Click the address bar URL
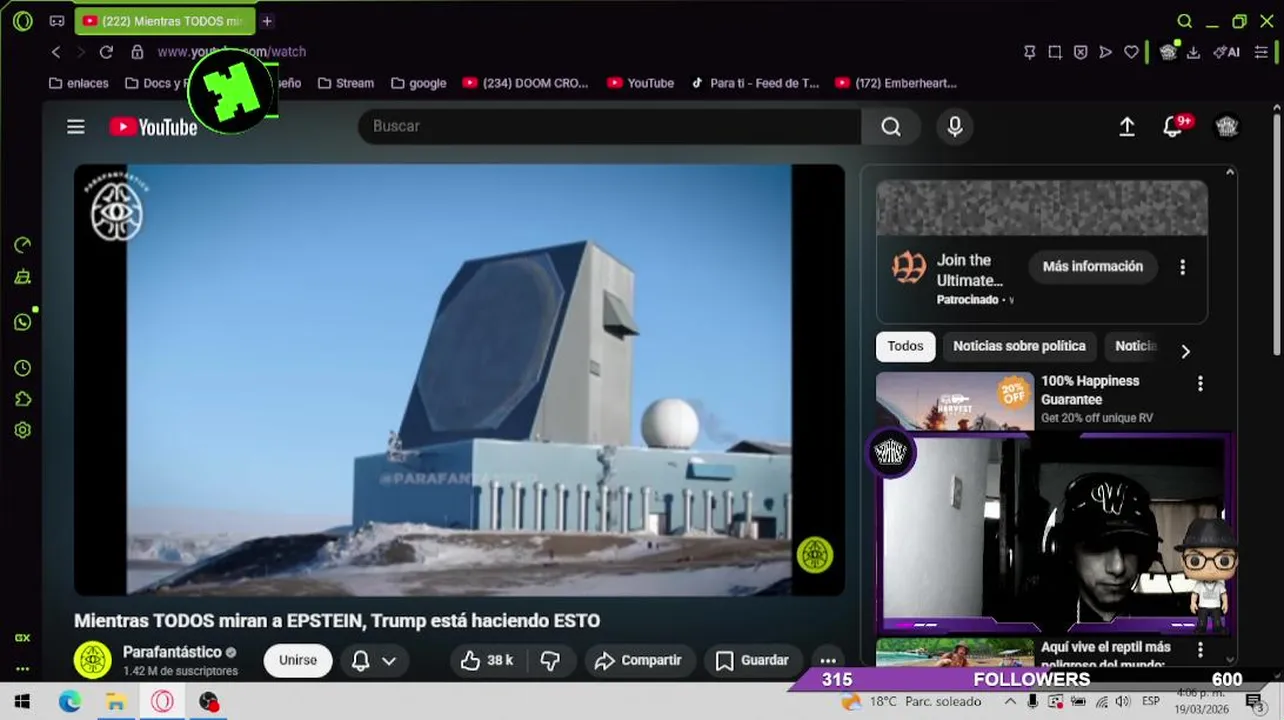The image size is (1284, 720). point(231,52)
